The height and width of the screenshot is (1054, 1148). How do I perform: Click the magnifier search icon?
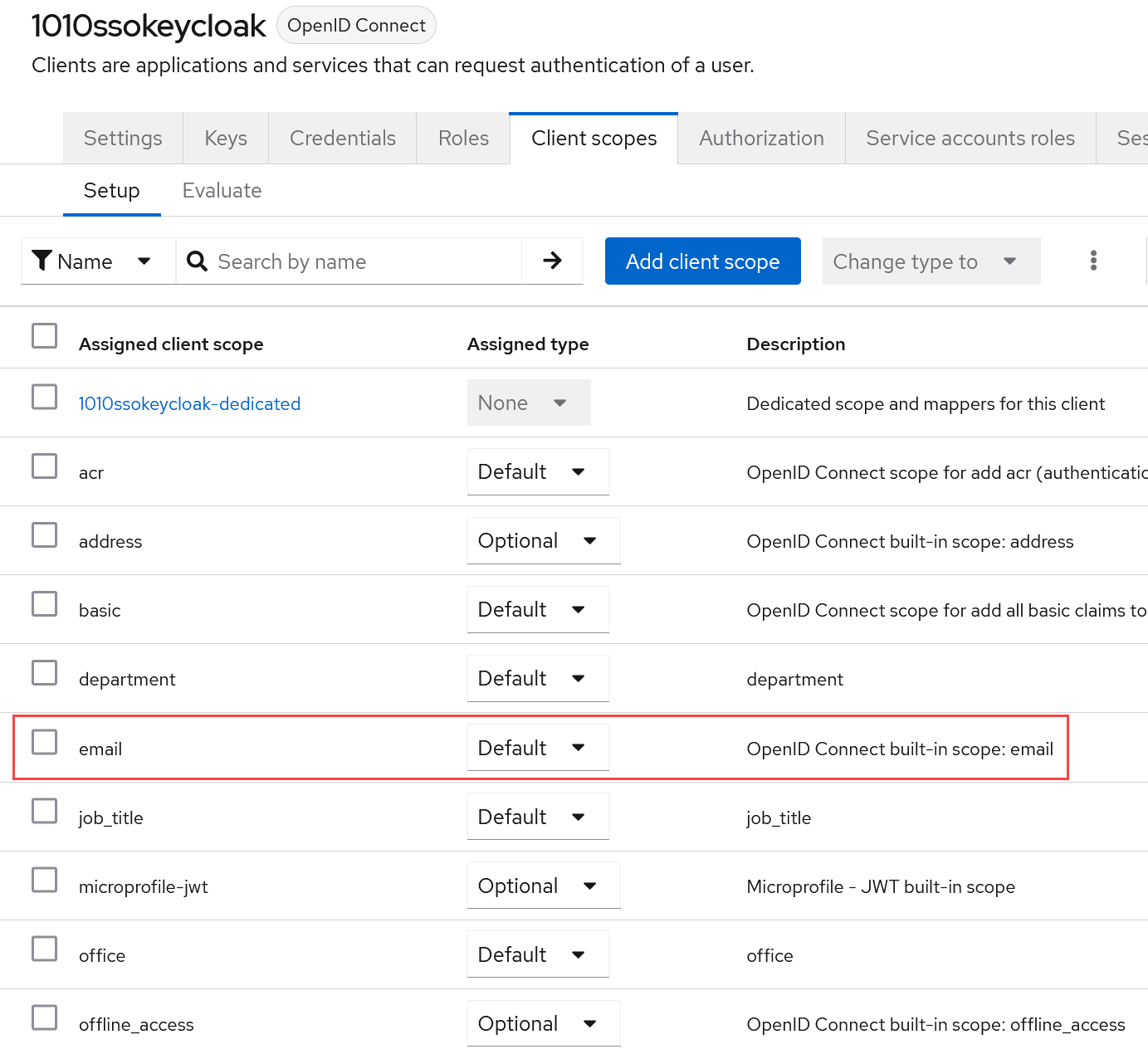(x=198, y=261)
